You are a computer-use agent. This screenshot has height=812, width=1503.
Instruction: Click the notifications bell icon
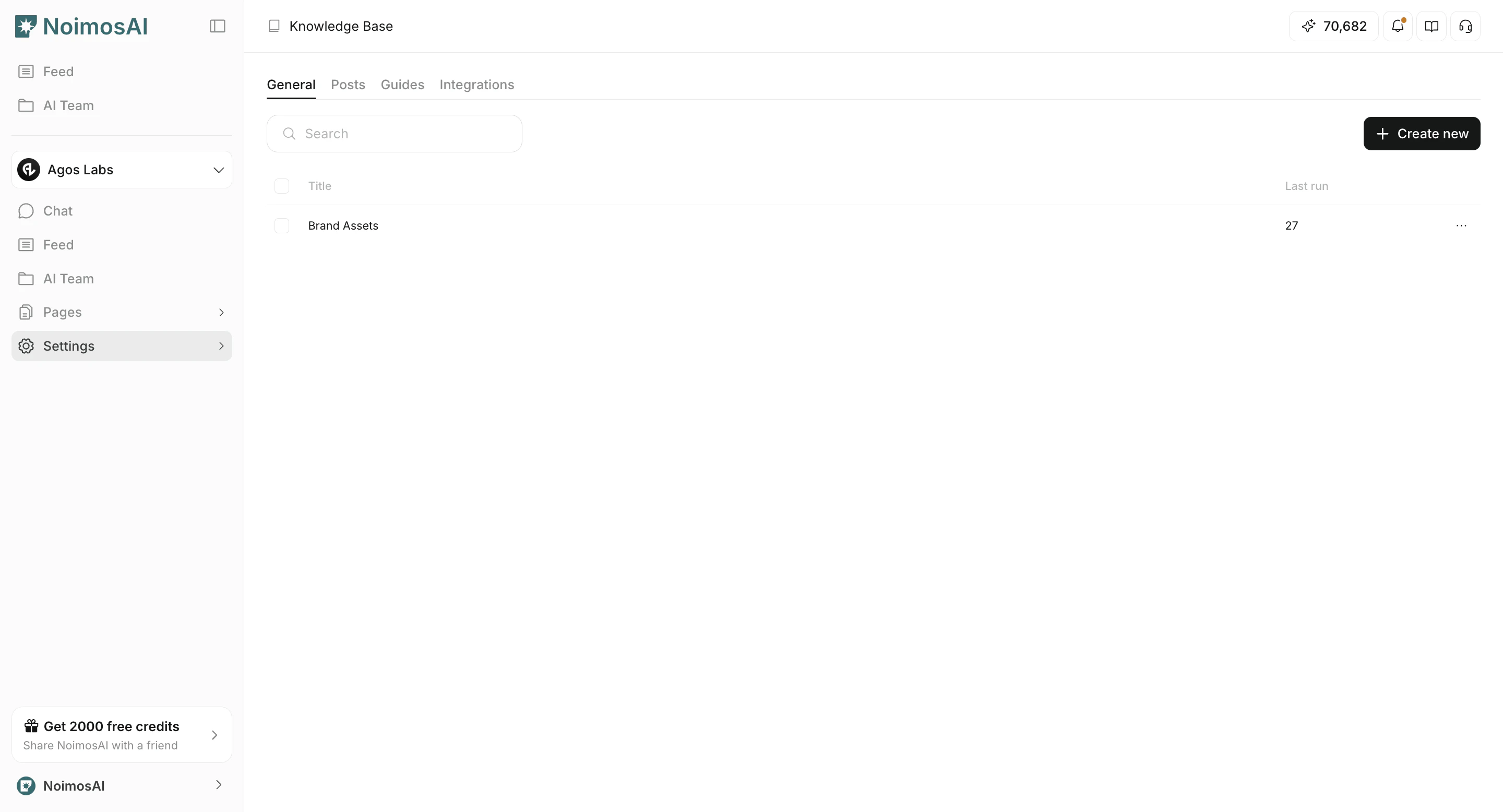[x=1398, y=26]
